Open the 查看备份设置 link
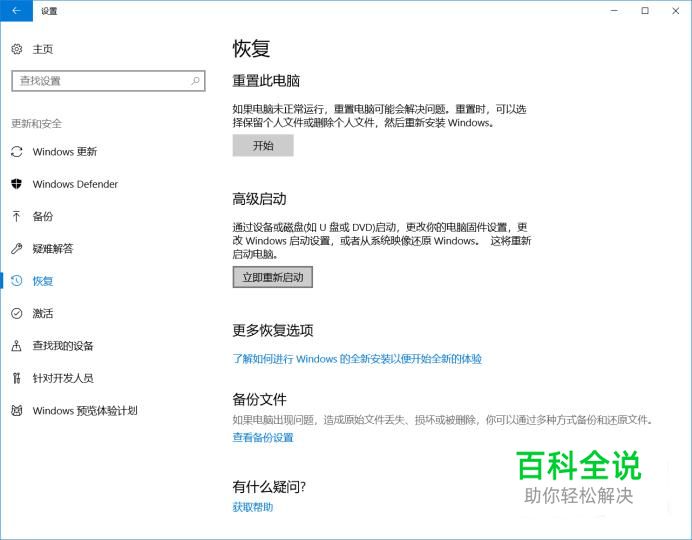 coord(263,437)
